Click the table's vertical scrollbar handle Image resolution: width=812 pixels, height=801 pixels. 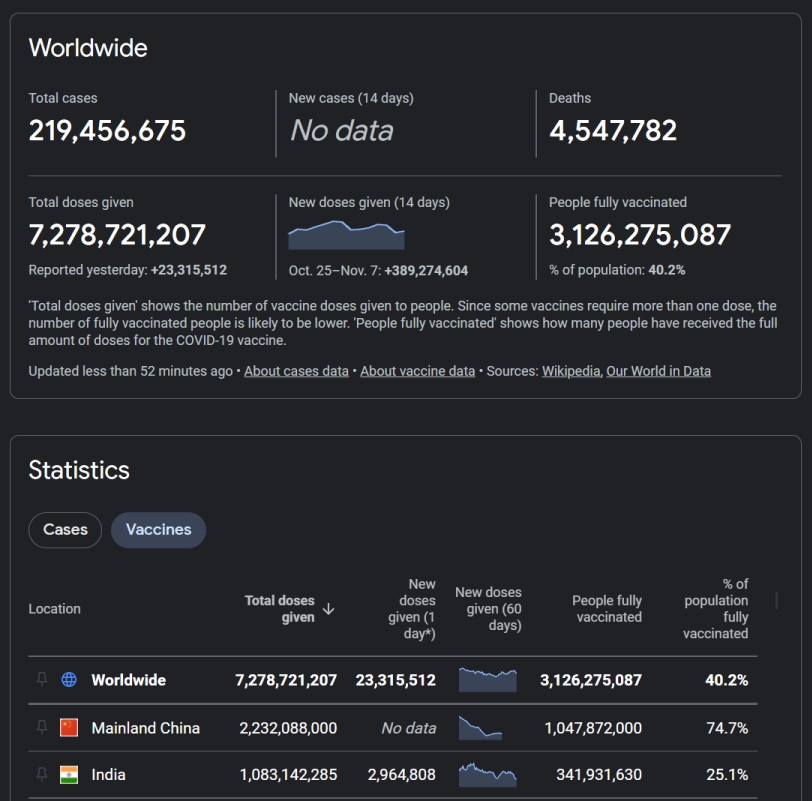pos(776,601)
